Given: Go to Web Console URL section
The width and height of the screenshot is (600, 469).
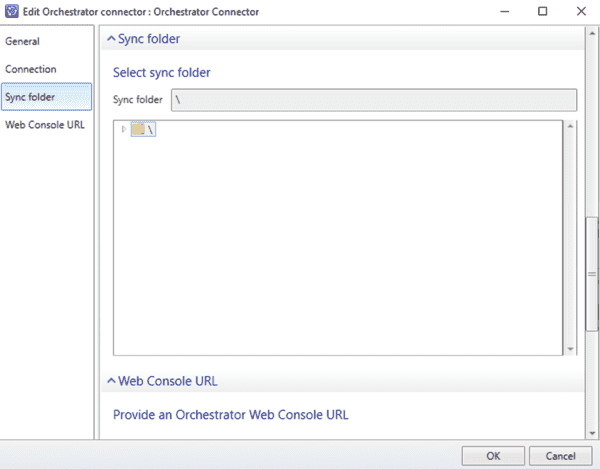Looking at the screenshot, I should coord(45,125).
